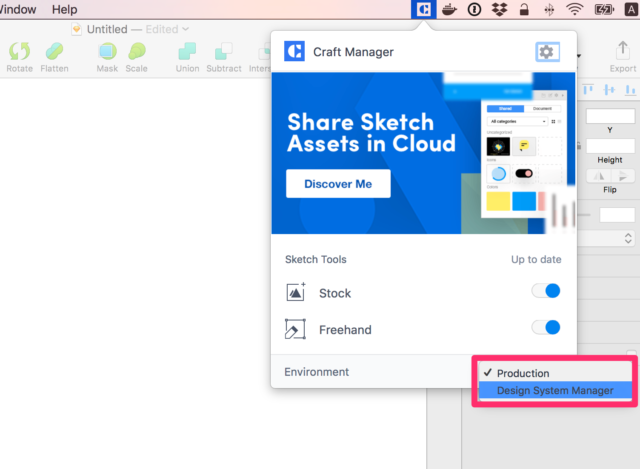The height and width of the screenshot is (469, 640).
Task: Click the Up to date status text
Action: pyautogui.click(x=536, y=259)
